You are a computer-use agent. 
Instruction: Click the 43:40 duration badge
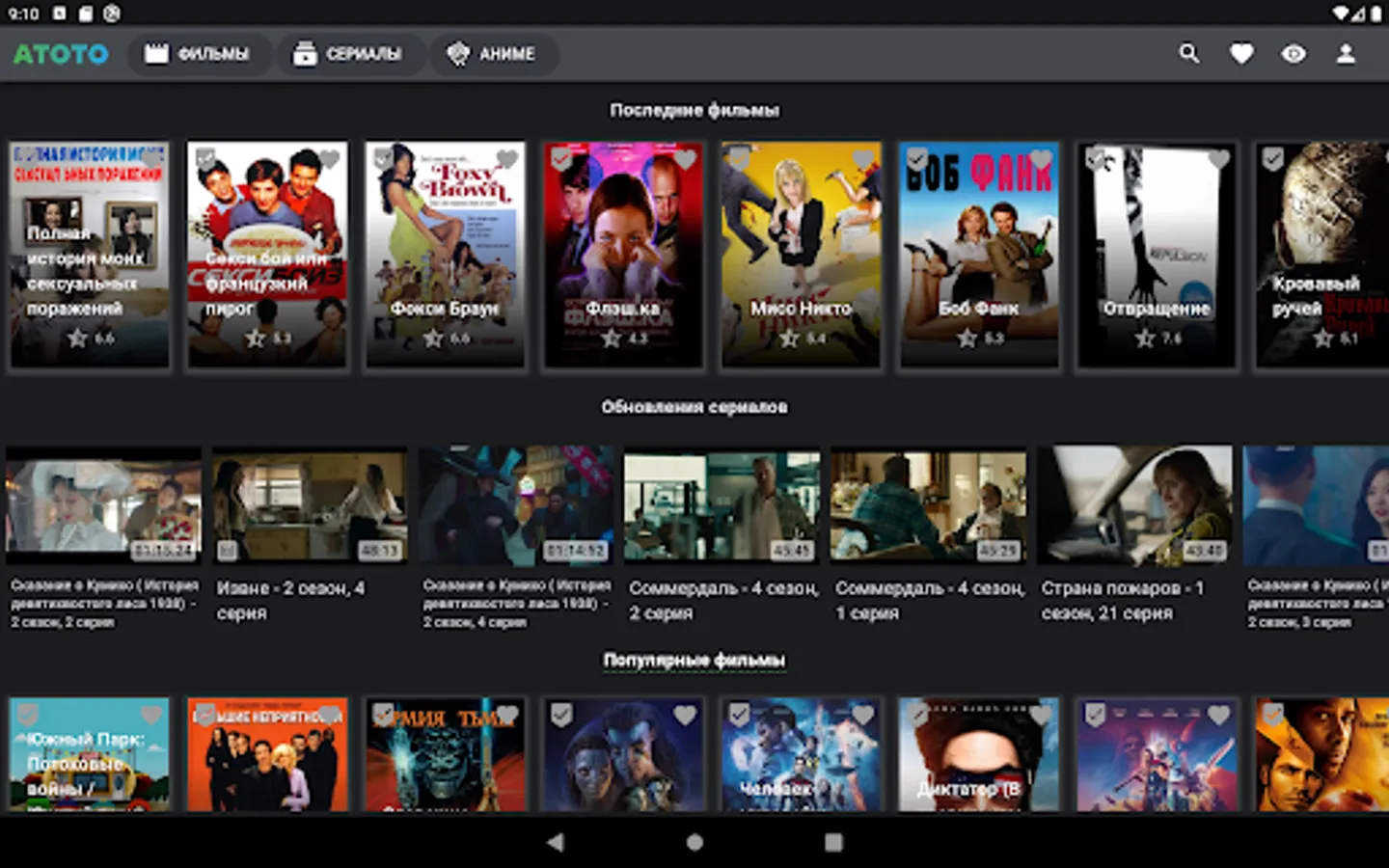(x=1205, y=551)
